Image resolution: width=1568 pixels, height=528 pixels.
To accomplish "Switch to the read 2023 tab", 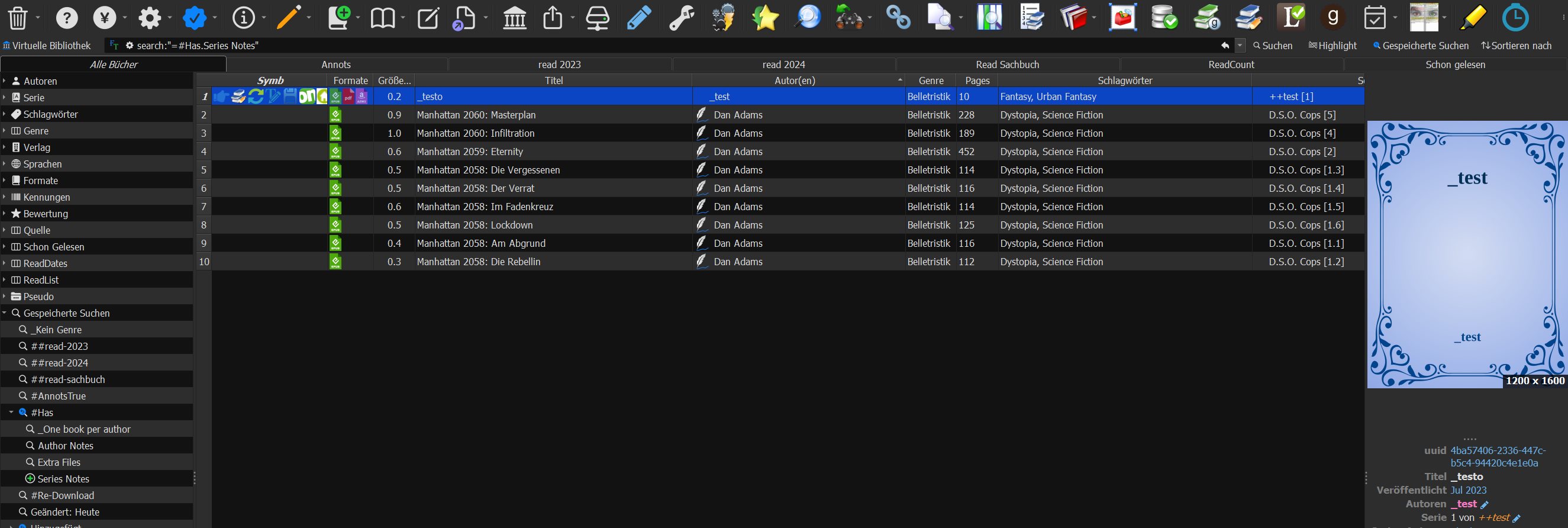I will [x=559, y=65].
